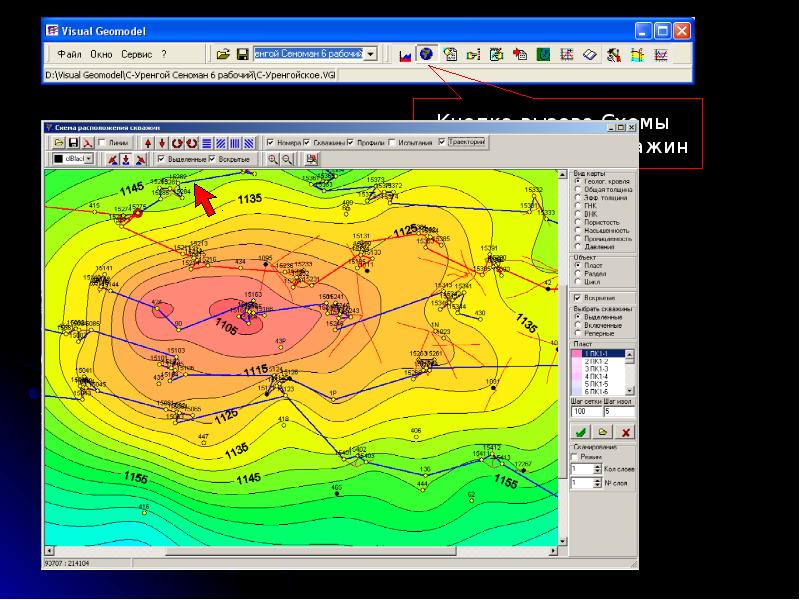Open the clBlack color dropdown
Screen dimensions: 800x600
click(x=88, y=159)
